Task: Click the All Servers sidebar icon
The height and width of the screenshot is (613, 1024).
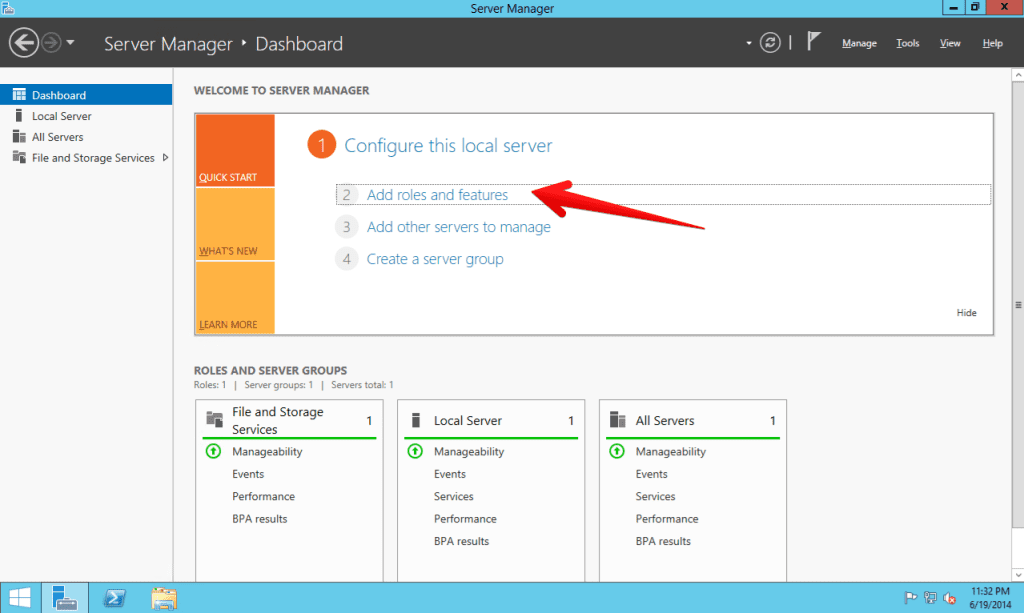Action: pyautogui.click(x=19, y=136)
